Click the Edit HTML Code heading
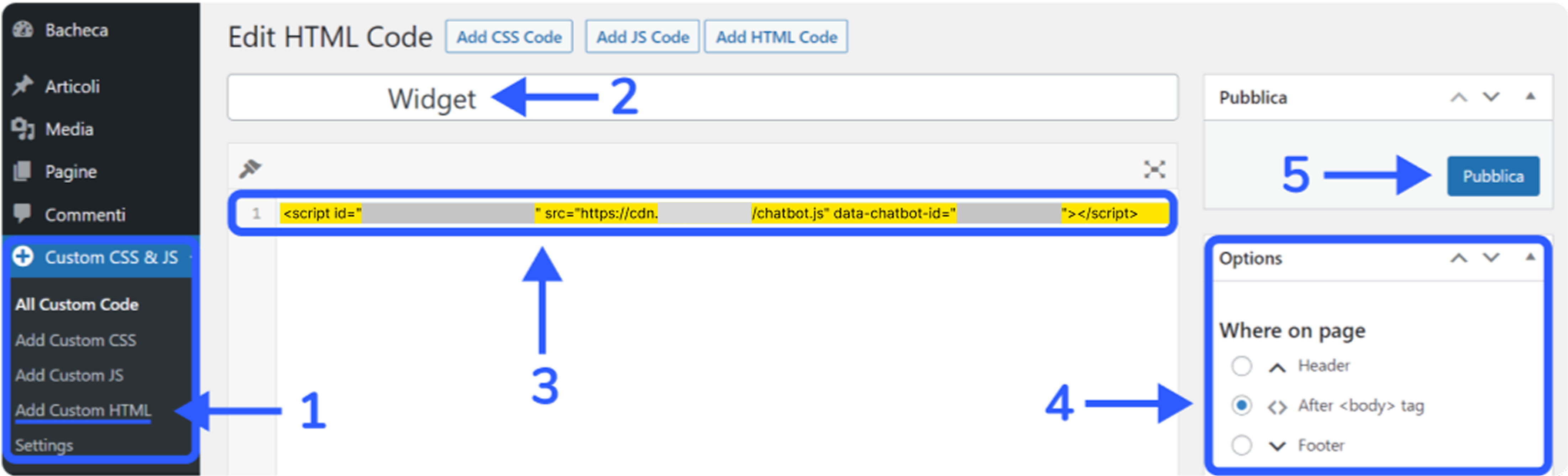This screenshot has height=476, width=1568. (x=330, y=37)
